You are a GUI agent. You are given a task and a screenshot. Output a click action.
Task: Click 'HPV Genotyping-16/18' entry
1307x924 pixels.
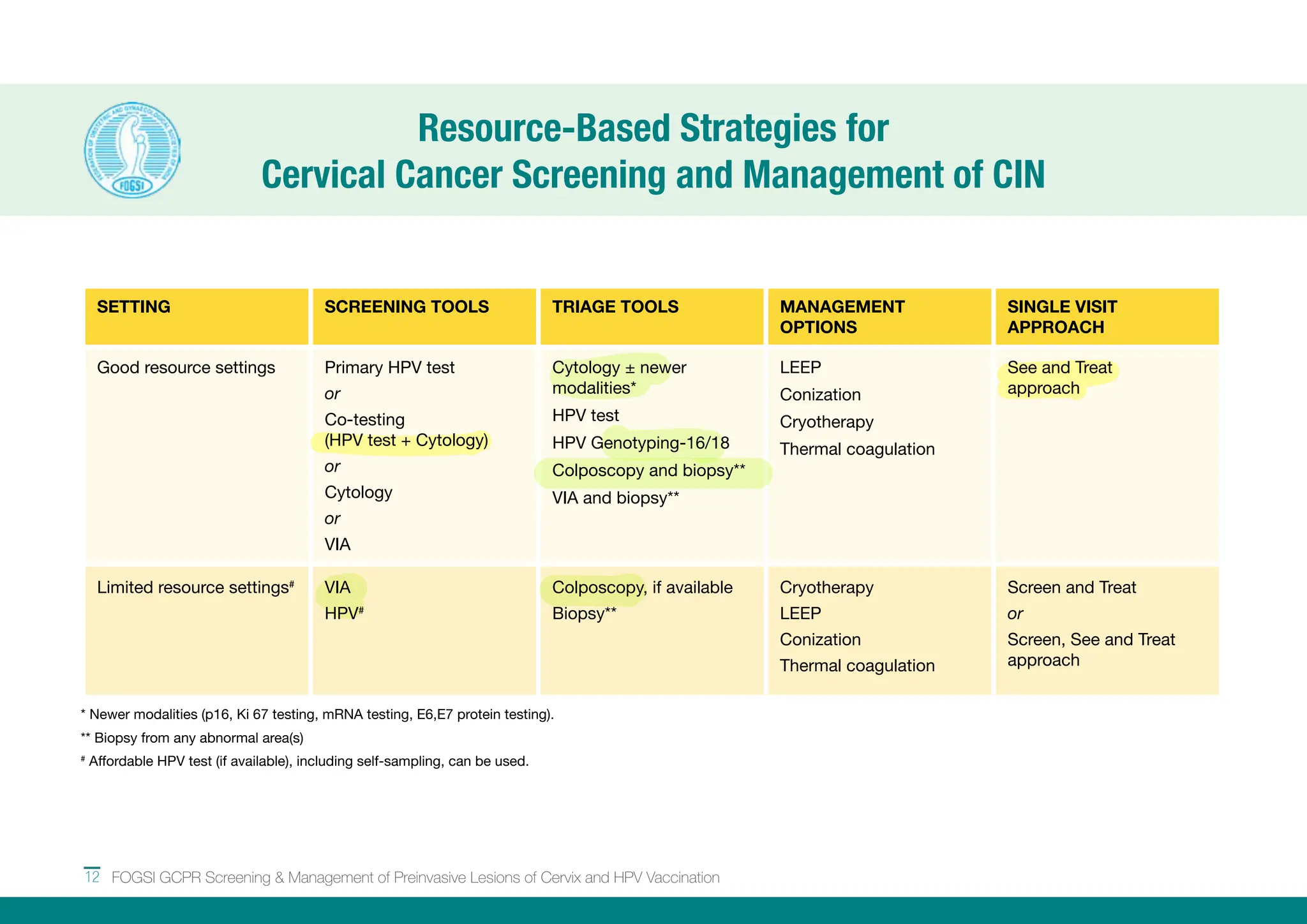point(640,443)
